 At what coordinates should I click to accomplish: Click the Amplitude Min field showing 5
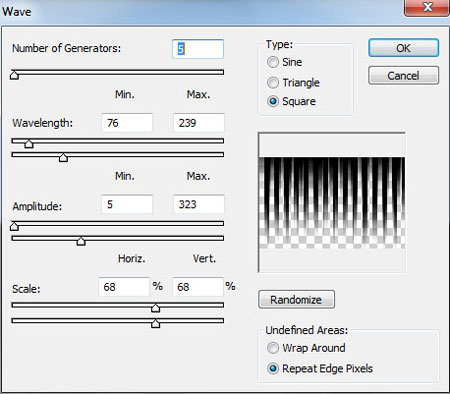tap(127, 204)
